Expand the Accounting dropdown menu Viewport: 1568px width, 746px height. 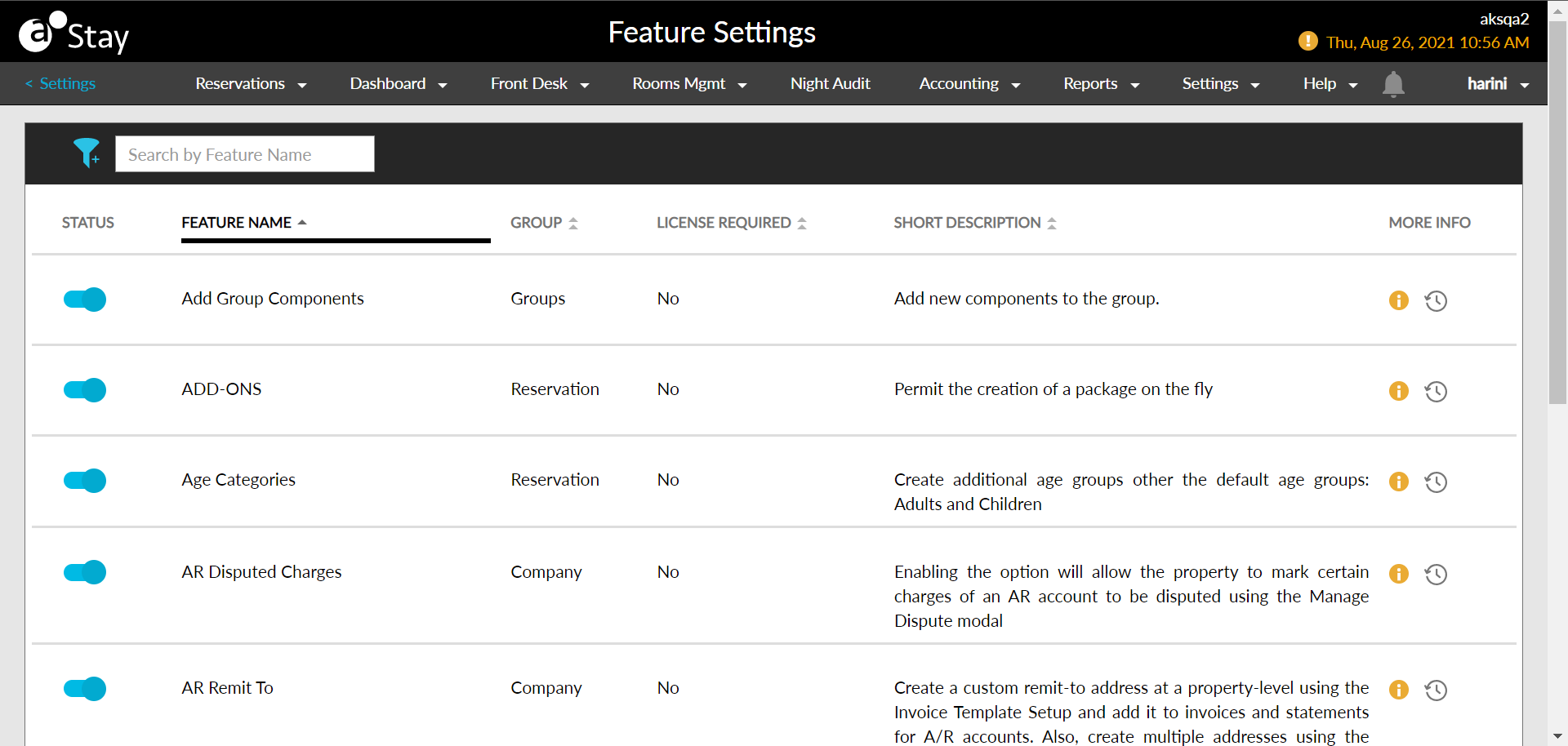tap(969, 83)
